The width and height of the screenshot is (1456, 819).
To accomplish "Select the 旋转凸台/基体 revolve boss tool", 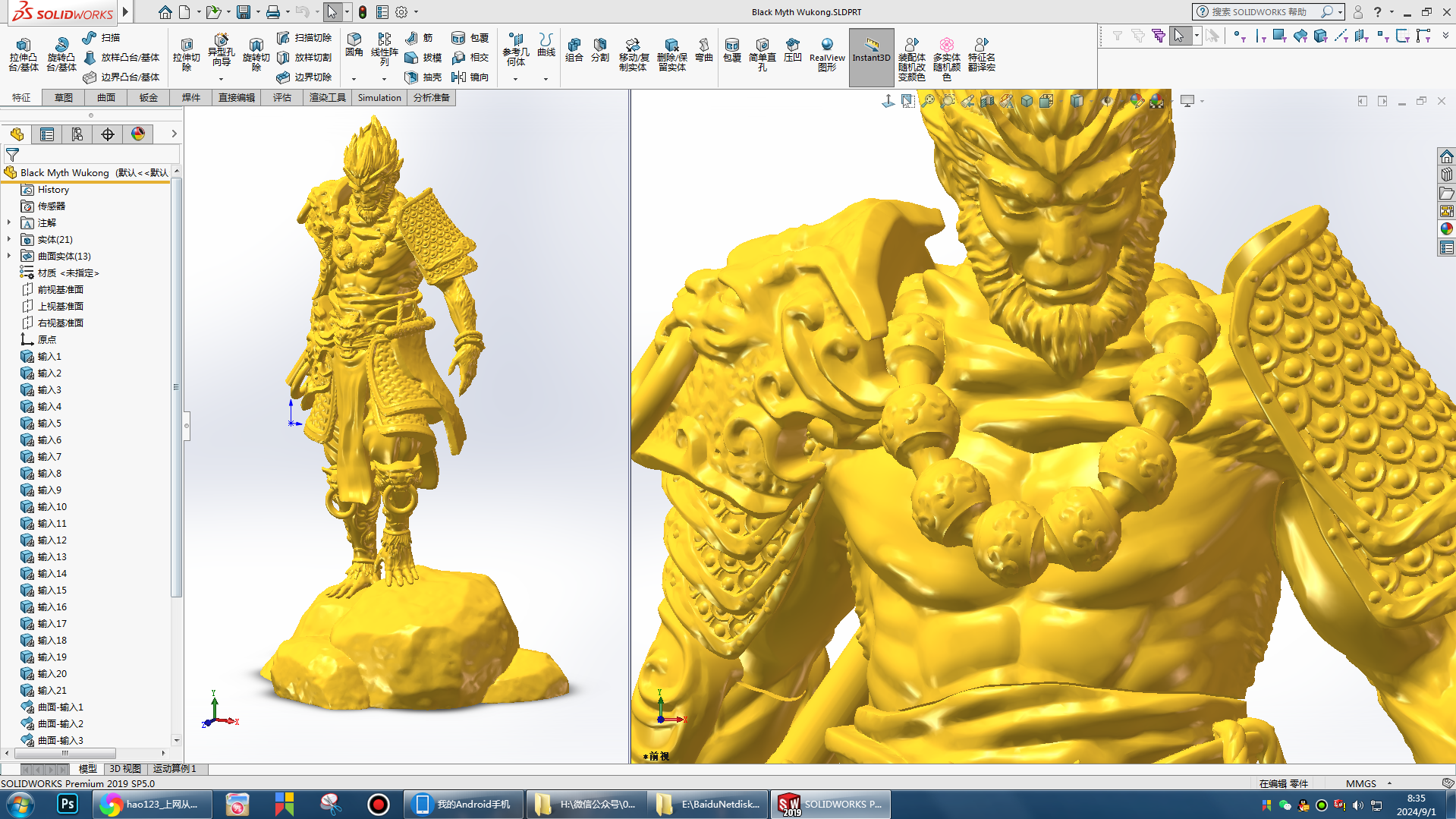I will (x=61, y=55).
